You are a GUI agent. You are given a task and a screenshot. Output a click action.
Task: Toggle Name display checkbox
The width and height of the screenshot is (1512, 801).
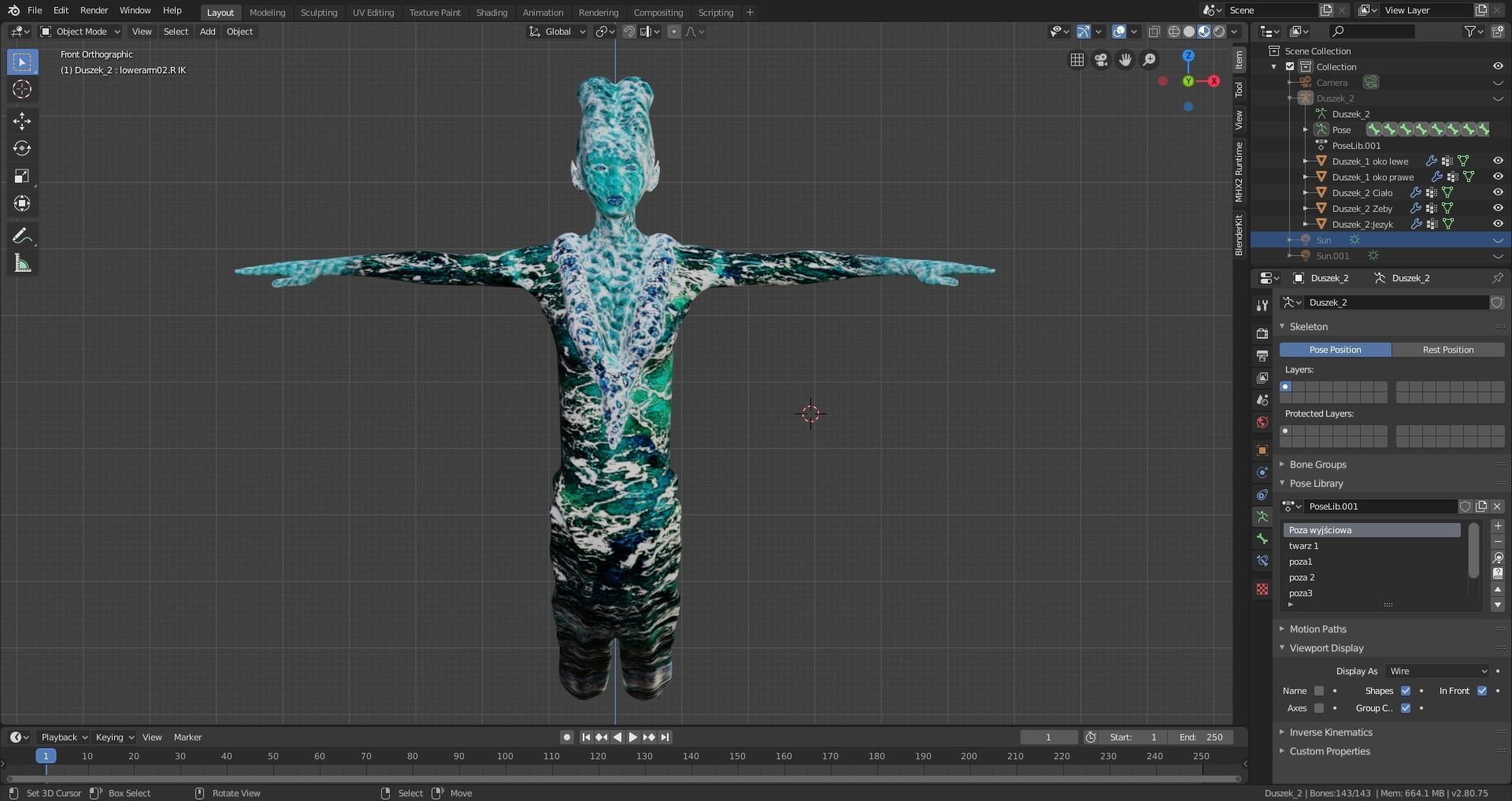1319,691
